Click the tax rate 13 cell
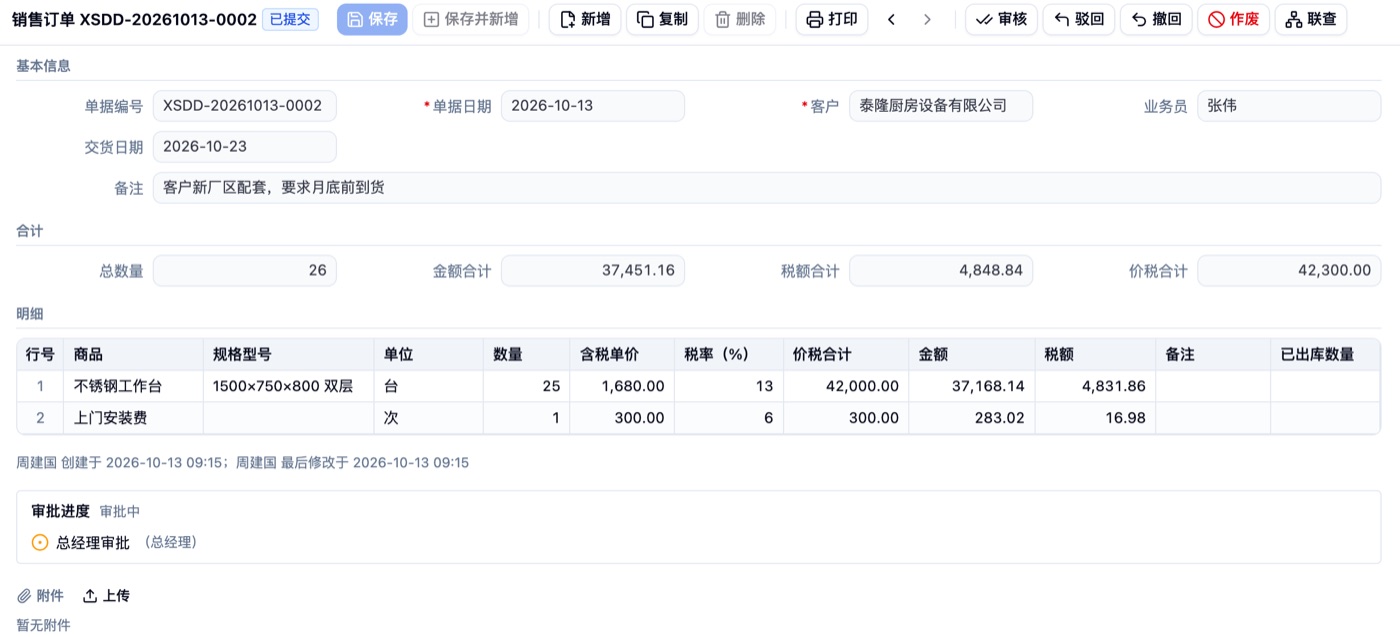Viewport: 1400px width, 637px height. tap(729, 386)
